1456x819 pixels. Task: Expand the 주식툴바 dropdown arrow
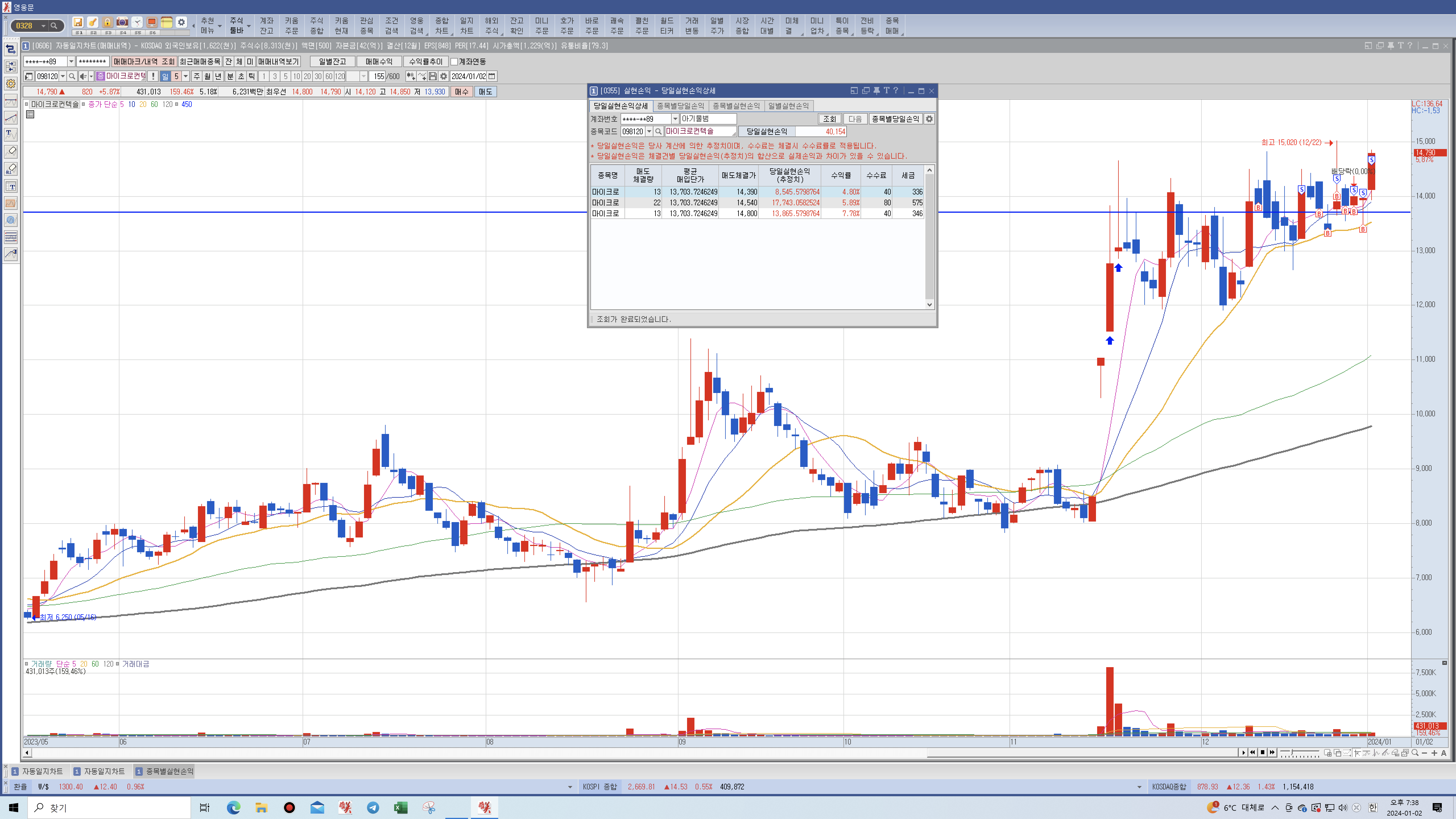pyautogui.click(x=249, y=26)
